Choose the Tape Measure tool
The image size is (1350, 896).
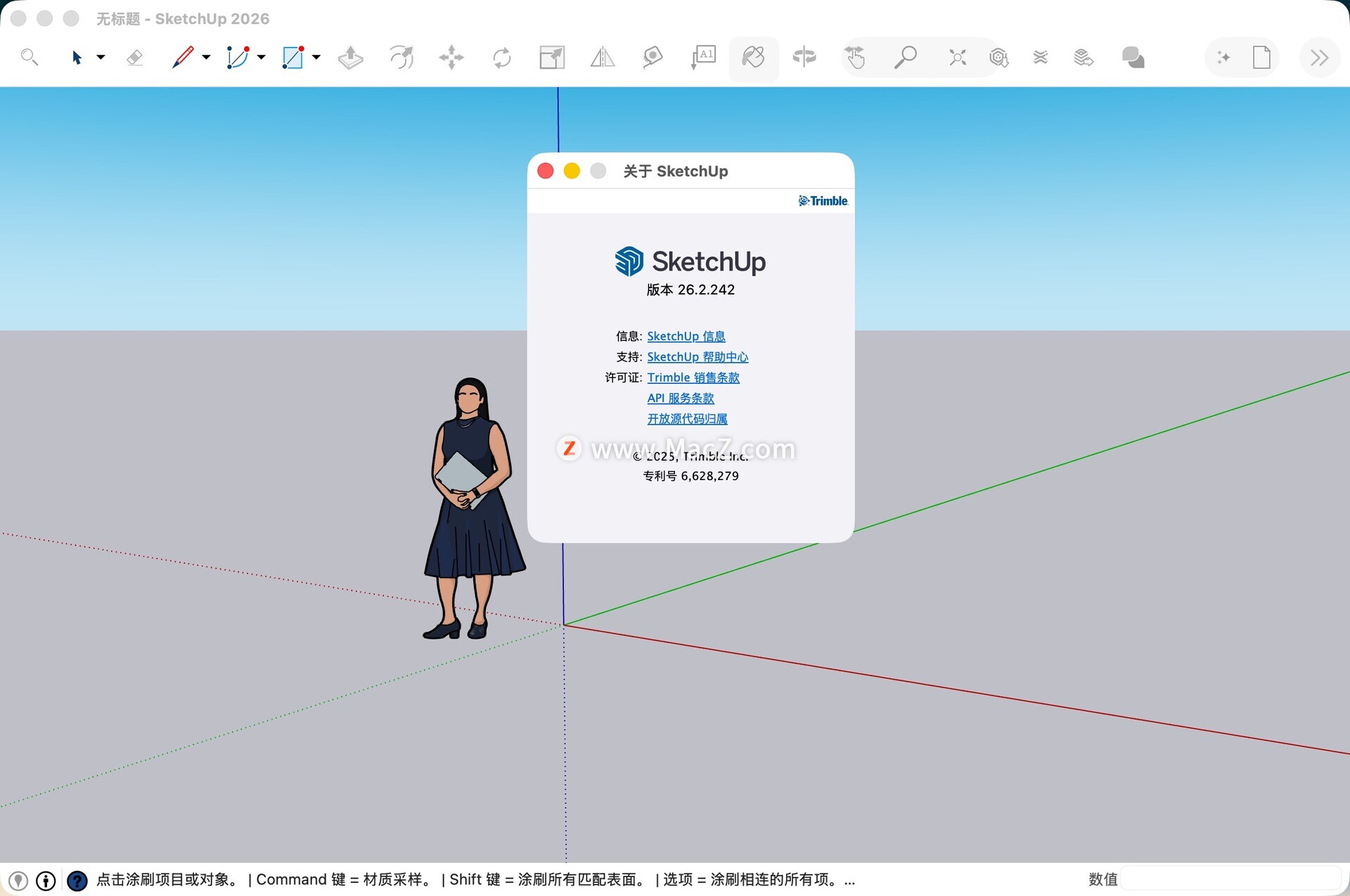[652, 57]
